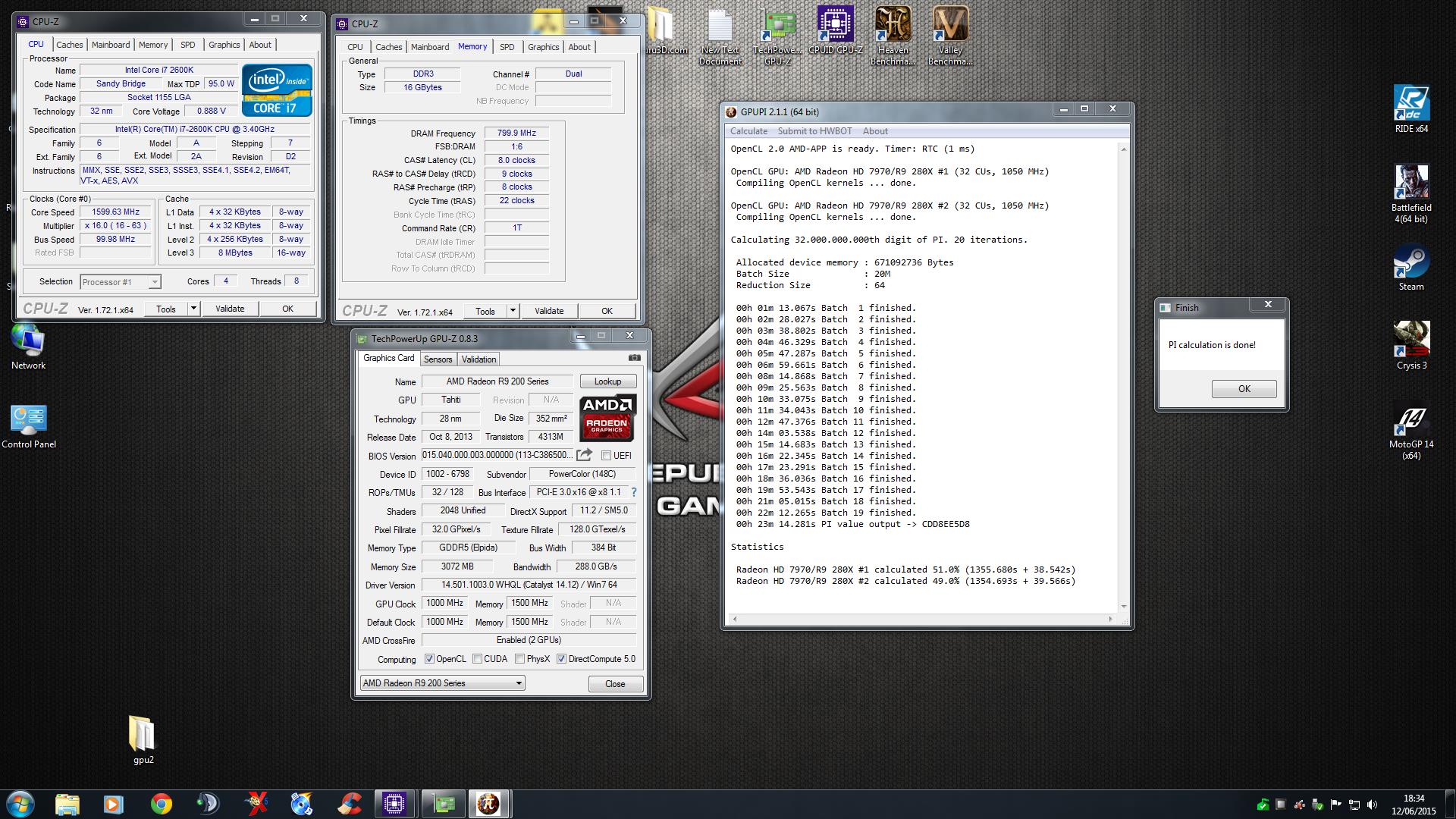
Task: Open the Steam desktop shortcut
Action: (1411, 268)
